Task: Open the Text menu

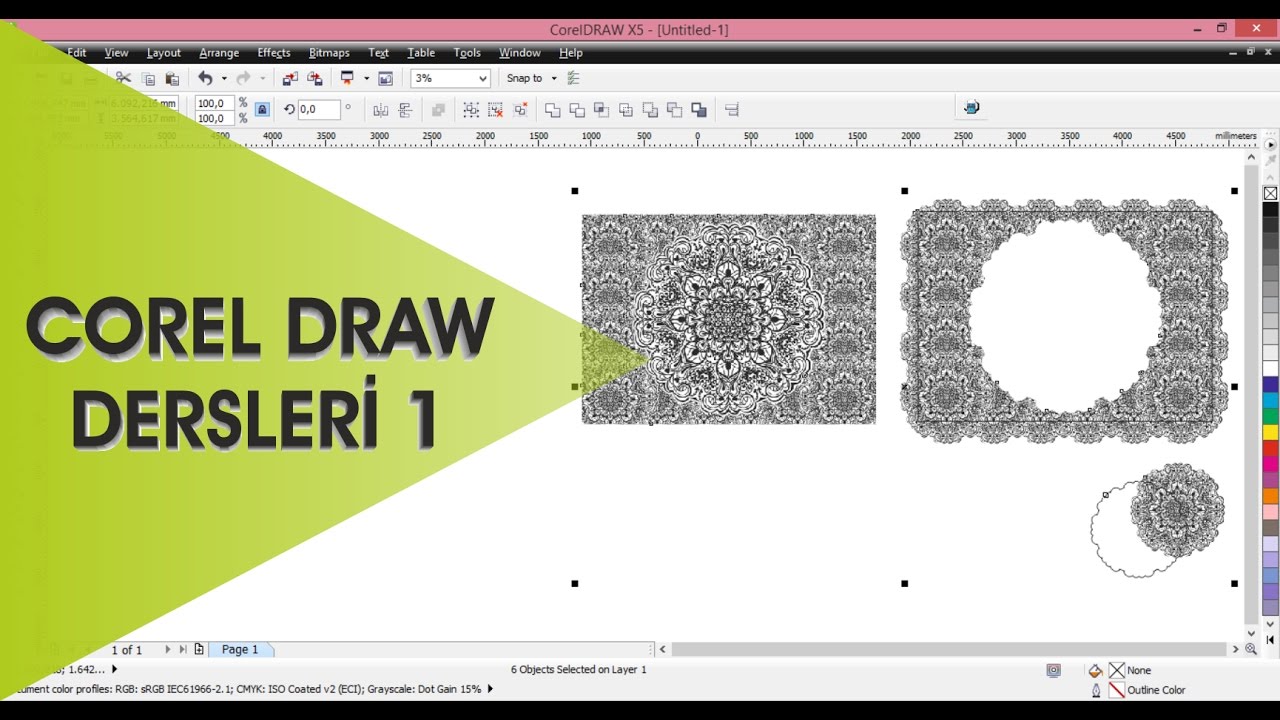Action: [378, 53]
